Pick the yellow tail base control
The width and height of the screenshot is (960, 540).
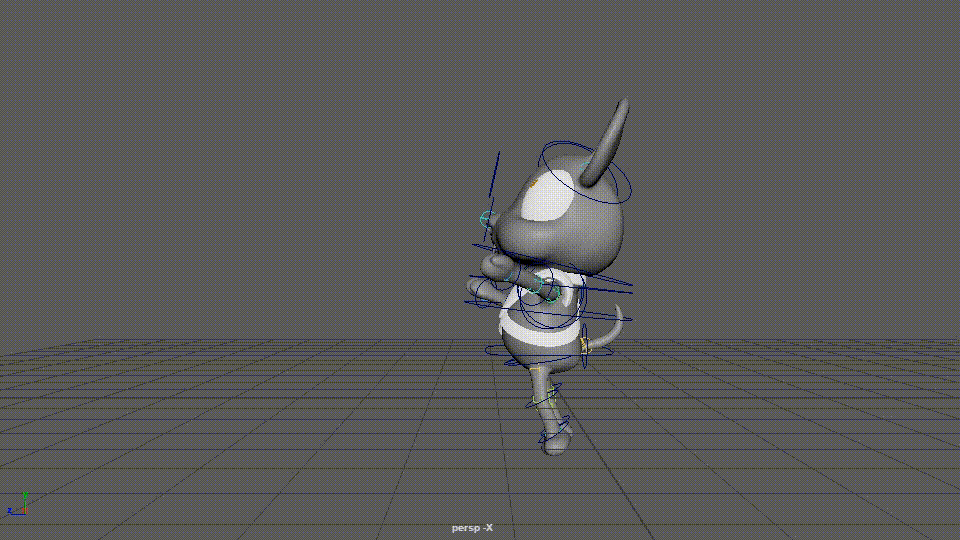point(584,345)
